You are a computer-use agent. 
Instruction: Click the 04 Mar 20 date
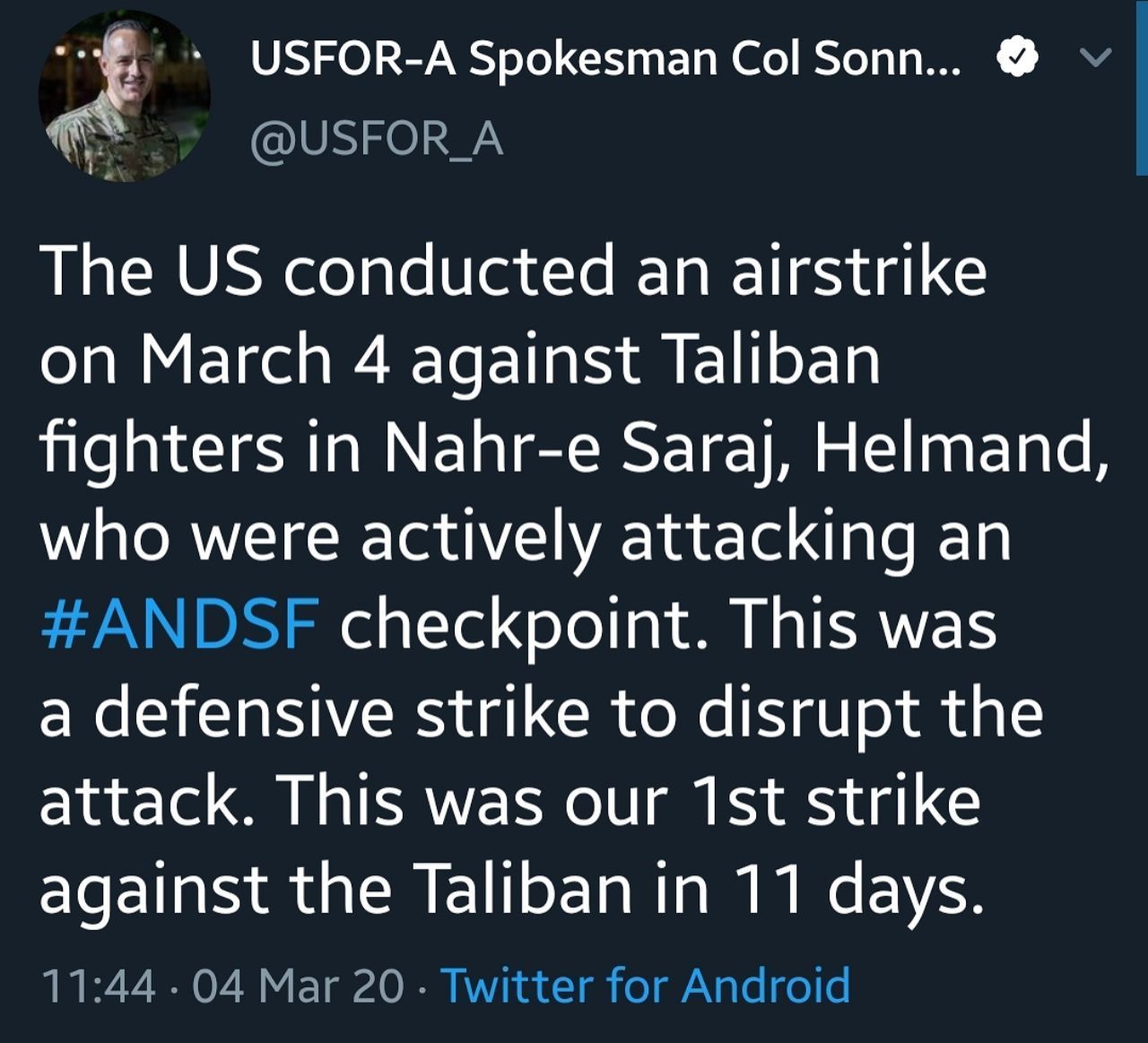299,986
